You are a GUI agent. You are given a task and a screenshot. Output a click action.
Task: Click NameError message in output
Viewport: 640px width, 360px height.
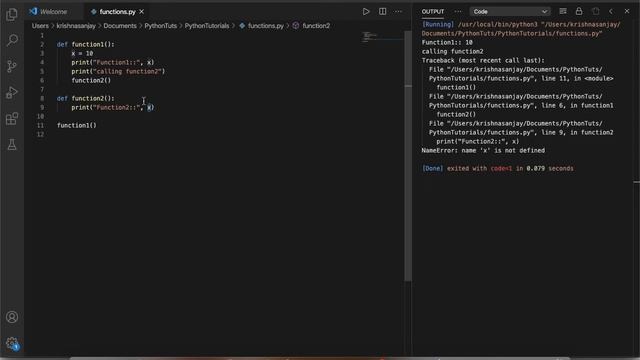coord(483,151)
